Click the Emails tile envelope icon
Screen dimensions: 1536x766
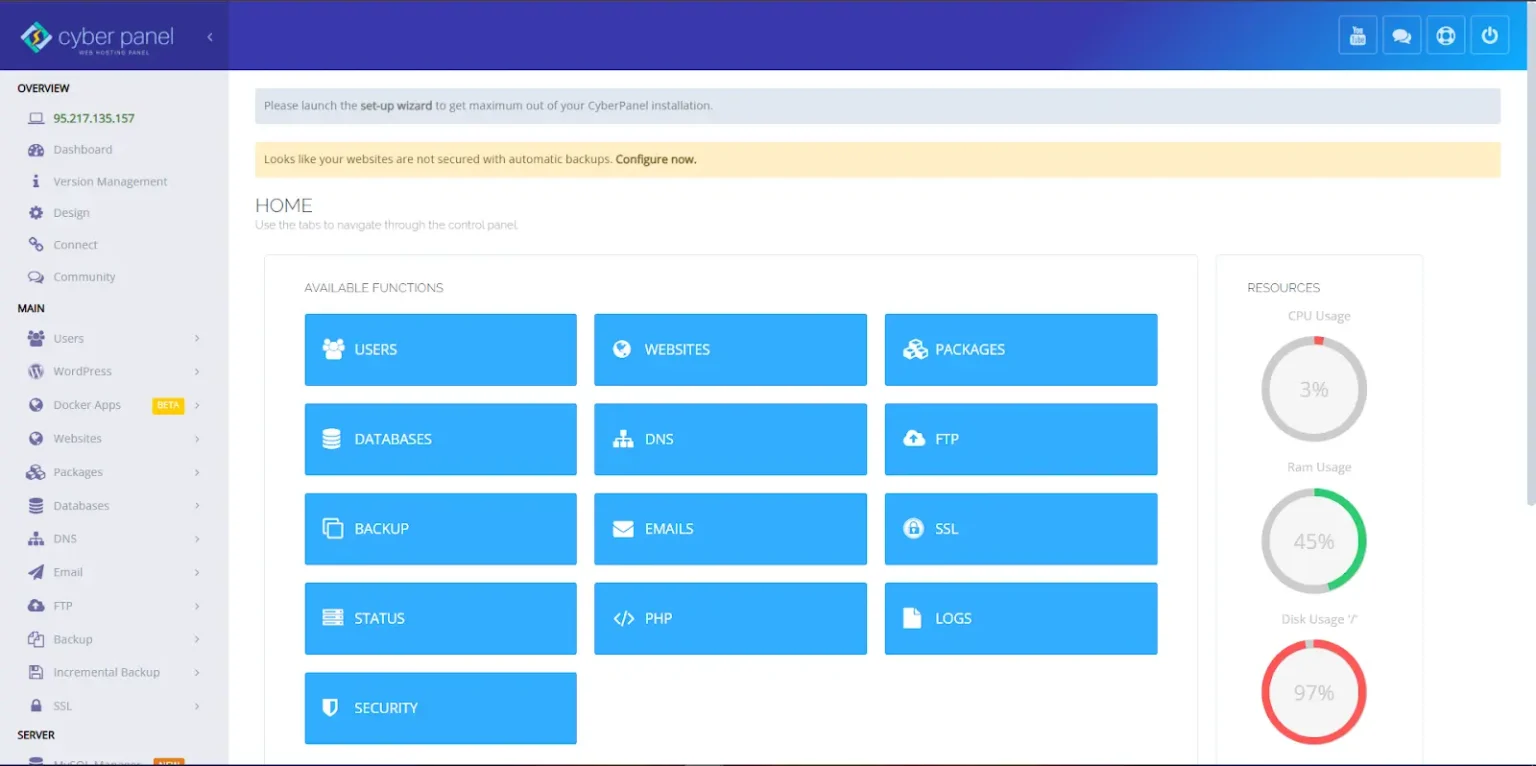[x=623, y=529]
